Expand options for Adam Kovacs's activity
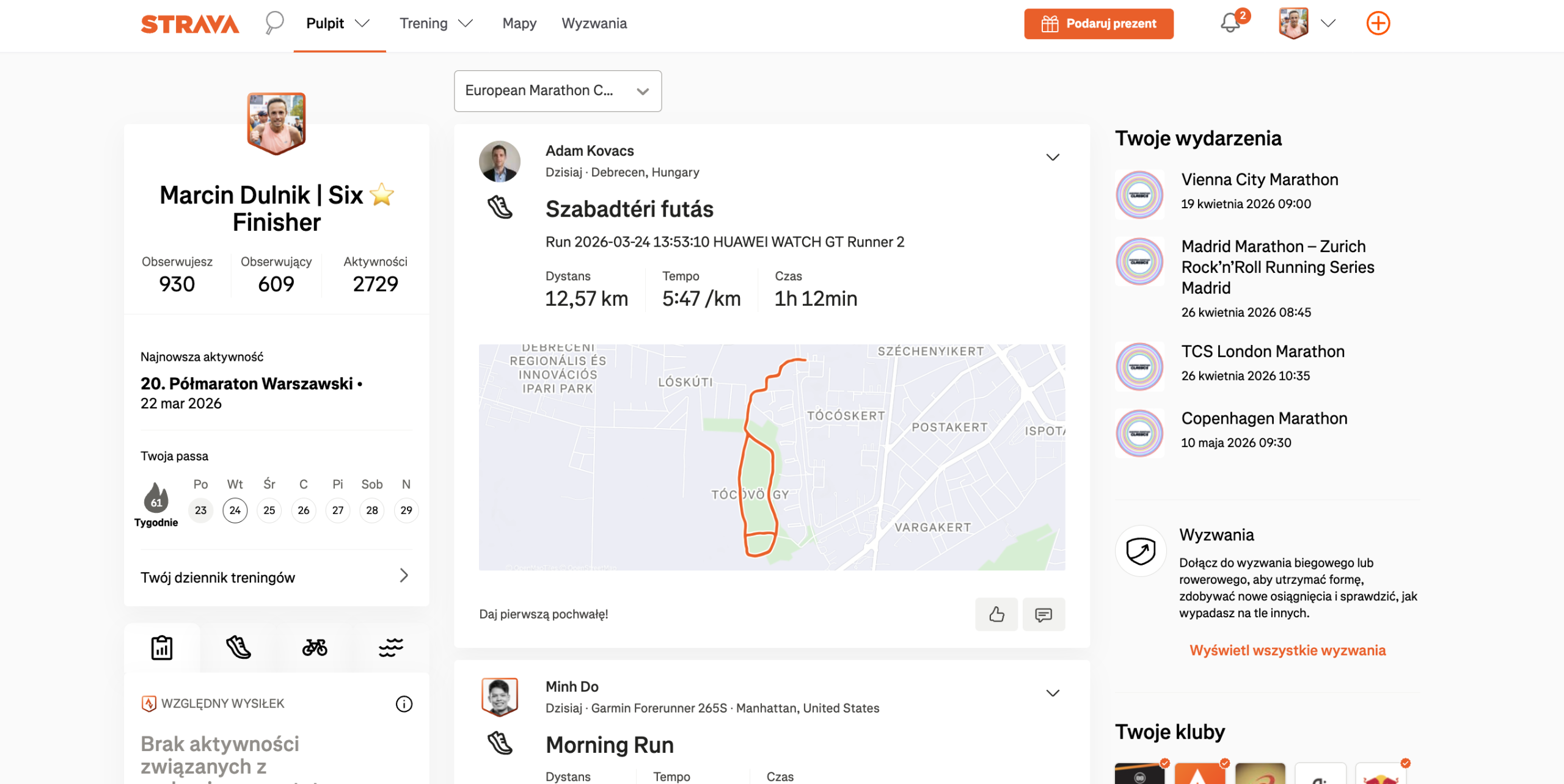The width and height of the screenshot is (1564, 784). pos(1052,158)
